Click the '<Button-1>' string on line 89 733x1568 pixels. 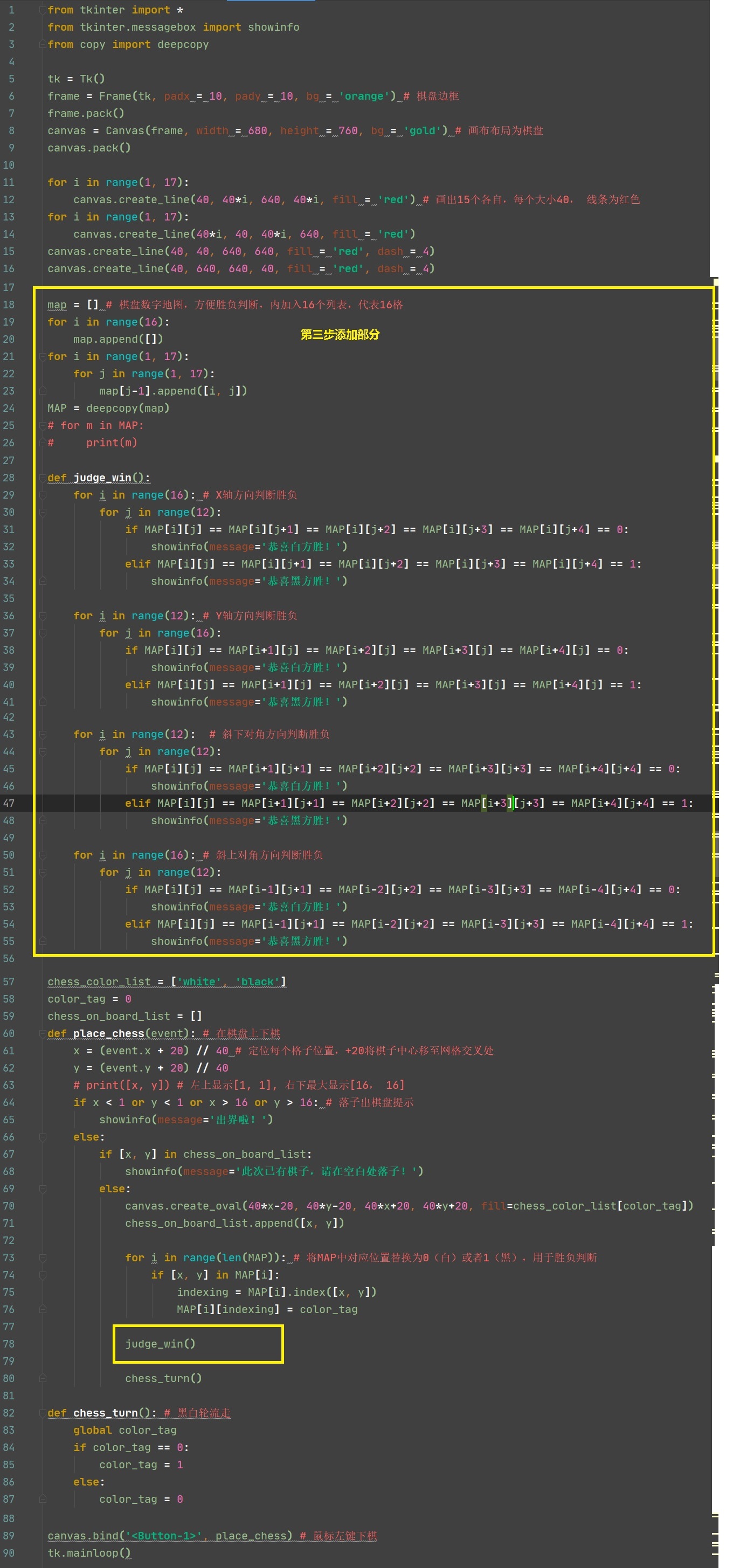click(x=164, y=1536)
